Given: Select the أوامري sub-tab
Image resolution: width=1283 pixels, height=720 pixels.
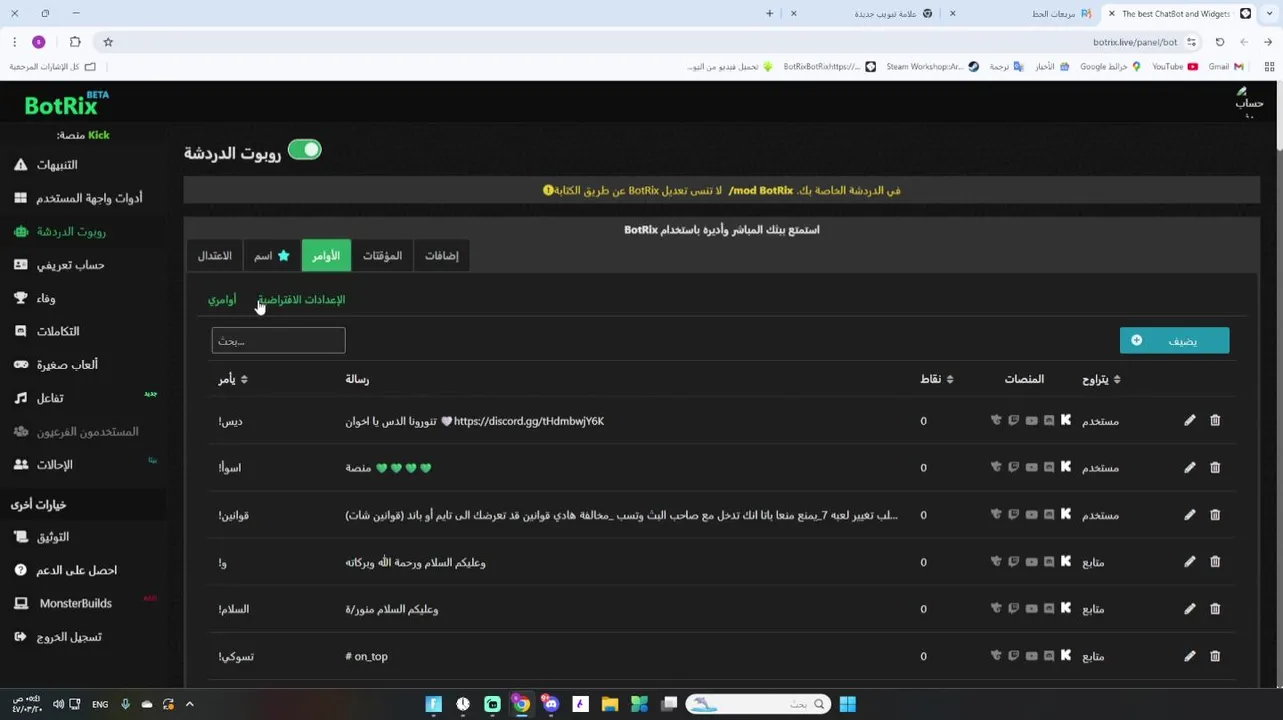Looking at the screenshot, I should 222,300.
